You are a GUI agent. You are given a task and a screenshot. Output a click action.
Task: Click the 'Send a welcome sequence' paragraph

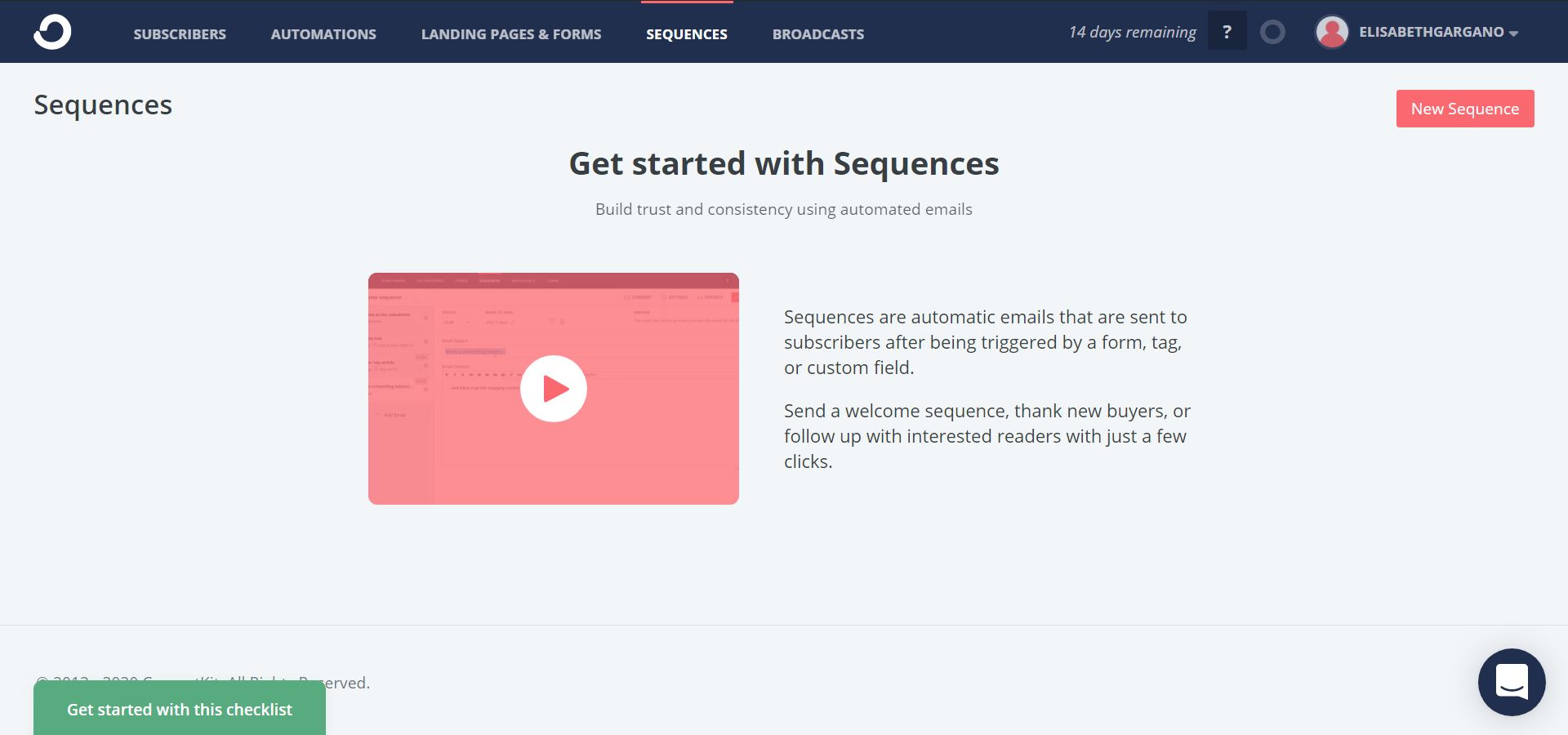(x=987, y=436)
